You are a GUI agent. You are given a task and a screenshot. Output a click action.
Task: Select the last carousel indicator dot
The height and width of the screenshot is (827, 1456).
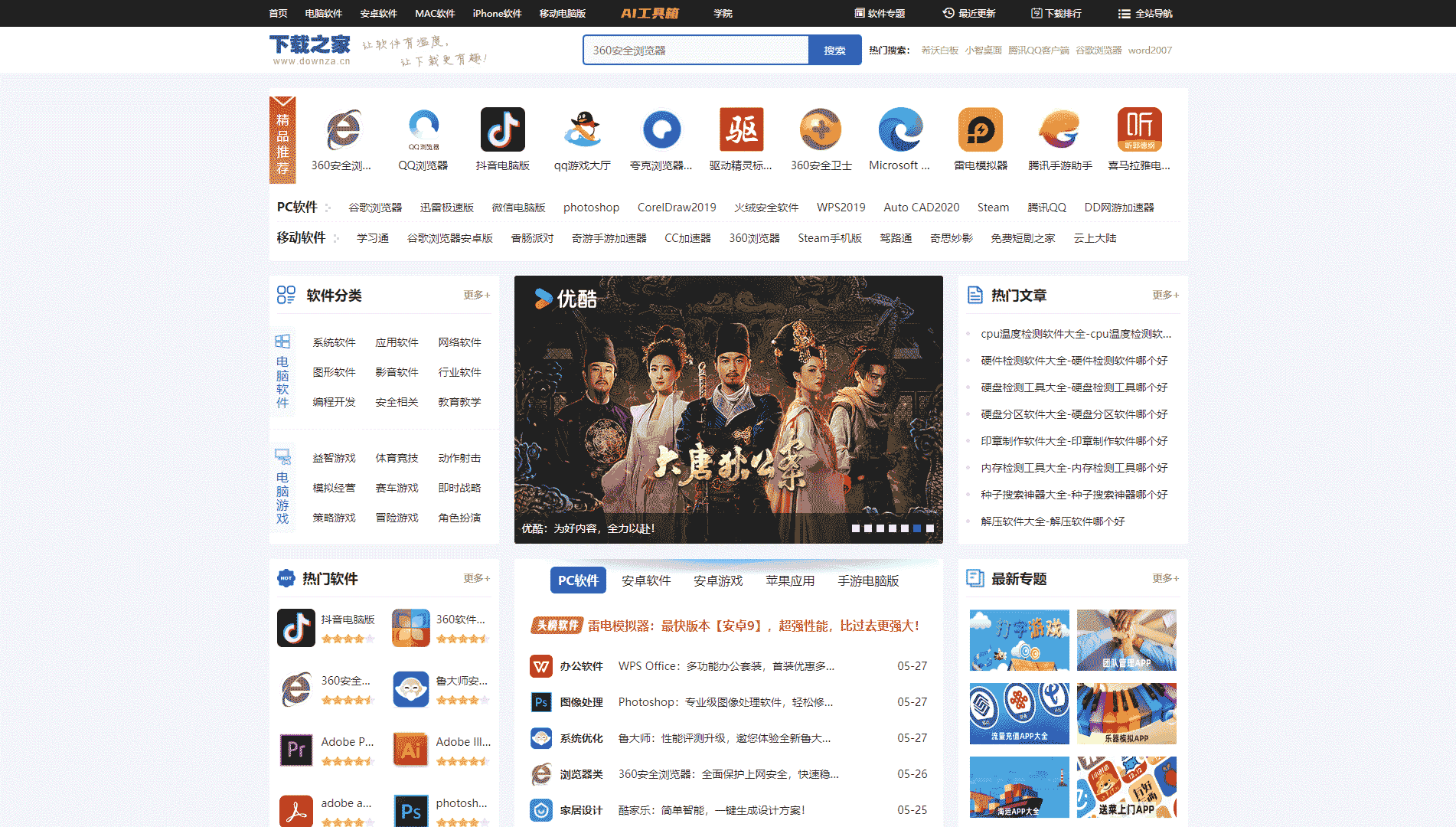coord(929,528)
